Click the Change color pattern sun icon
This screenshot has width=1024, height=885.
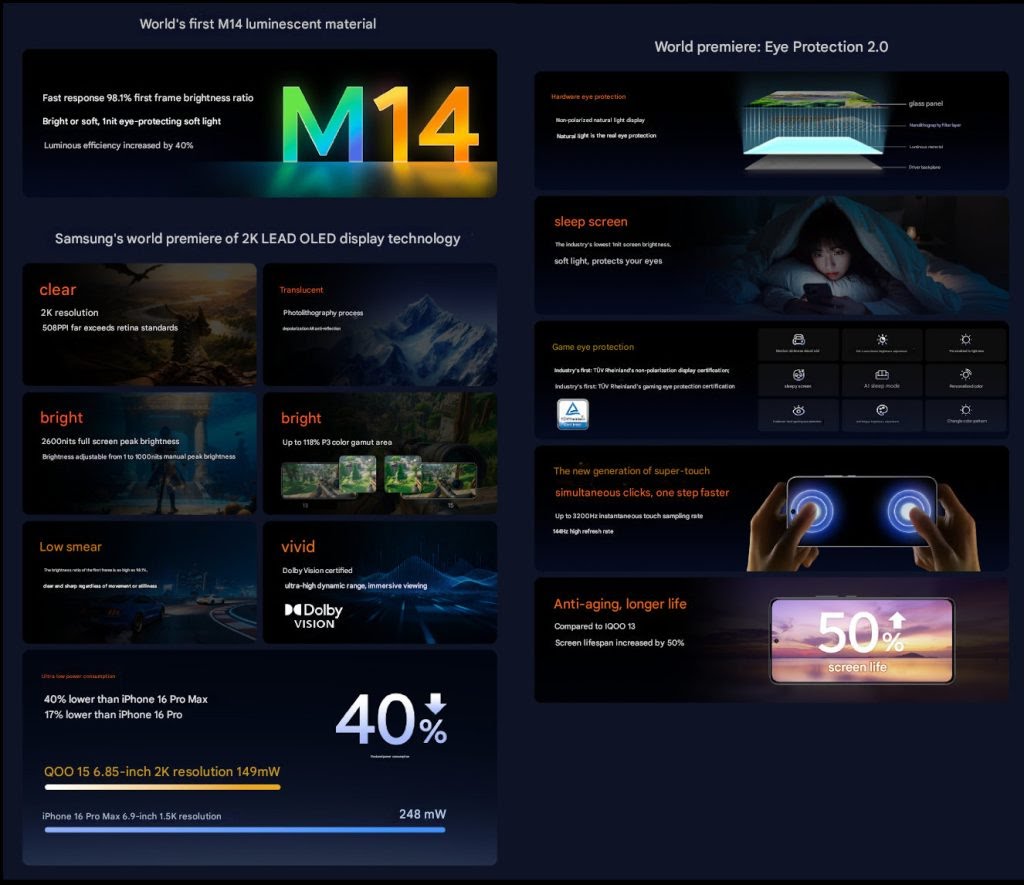coord(965,410)
